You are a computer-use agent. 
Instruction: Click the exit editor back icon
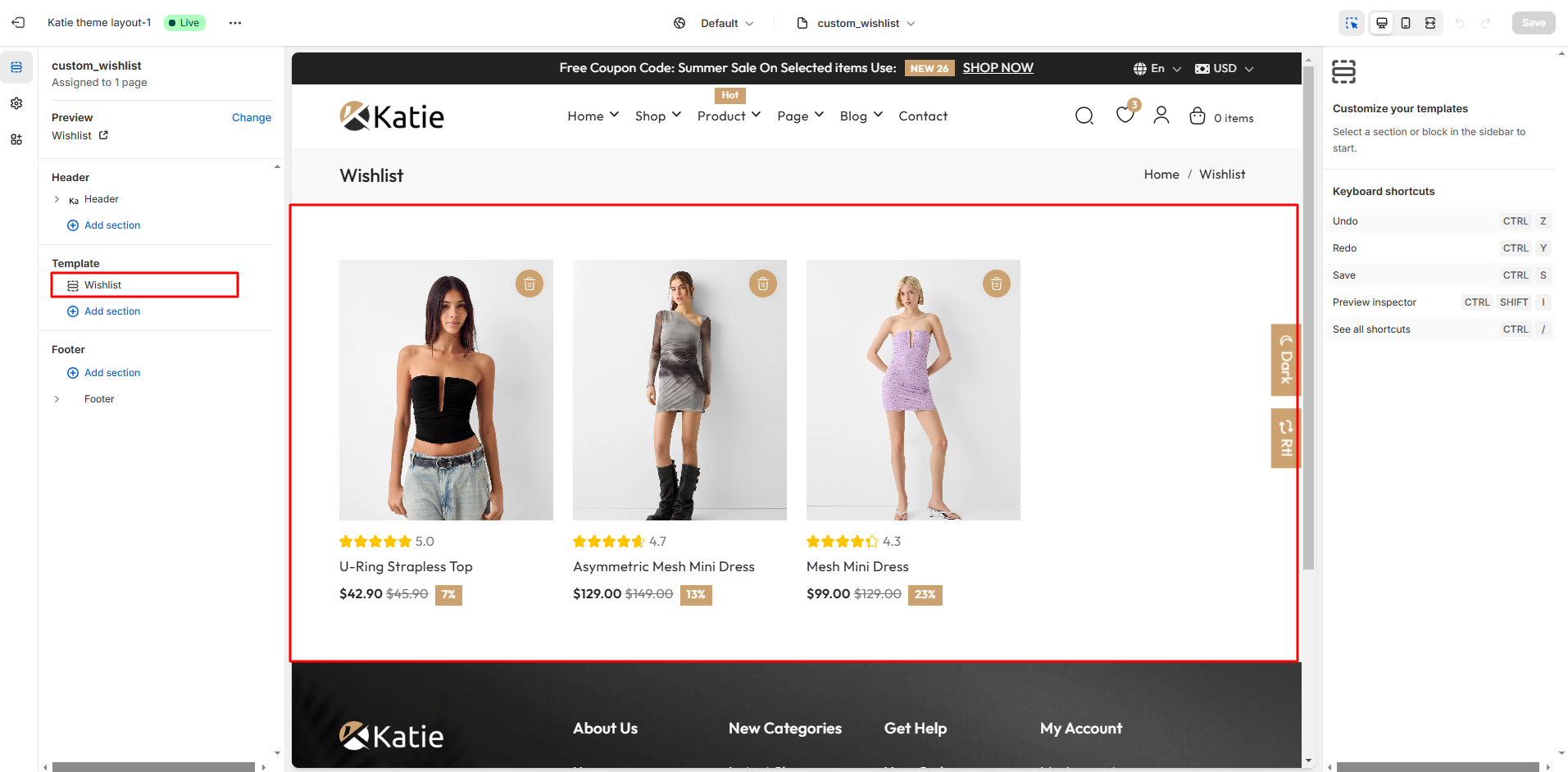pos(18,23)
